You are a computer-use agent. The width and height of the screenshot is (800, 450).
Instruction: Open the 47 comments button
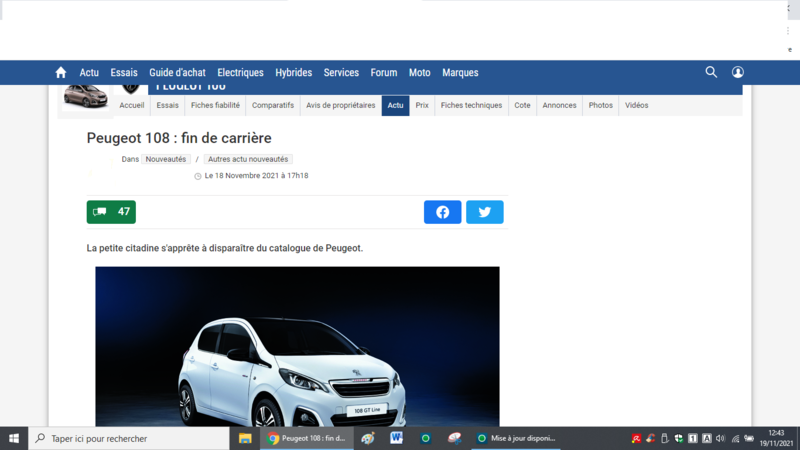click(x=111, y=212)
